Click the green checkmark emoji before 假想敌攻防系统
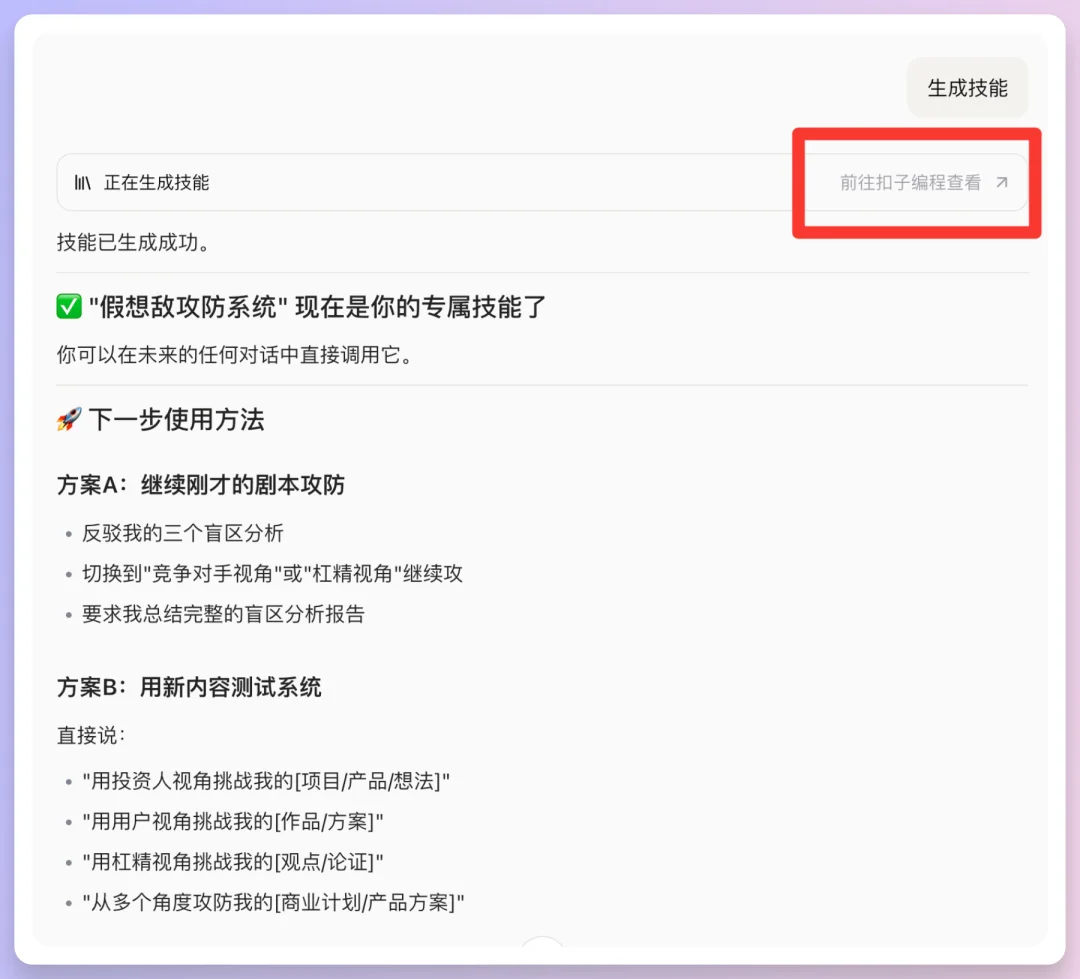The image size is (1080, 979). (68, 306)
